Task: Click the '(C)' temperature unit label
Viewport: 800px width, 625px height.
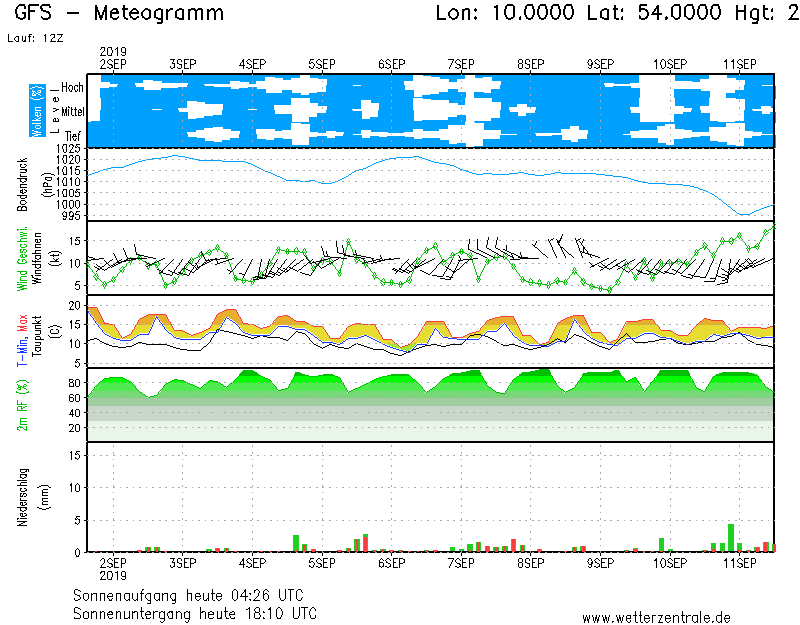Action: [55, 331]
